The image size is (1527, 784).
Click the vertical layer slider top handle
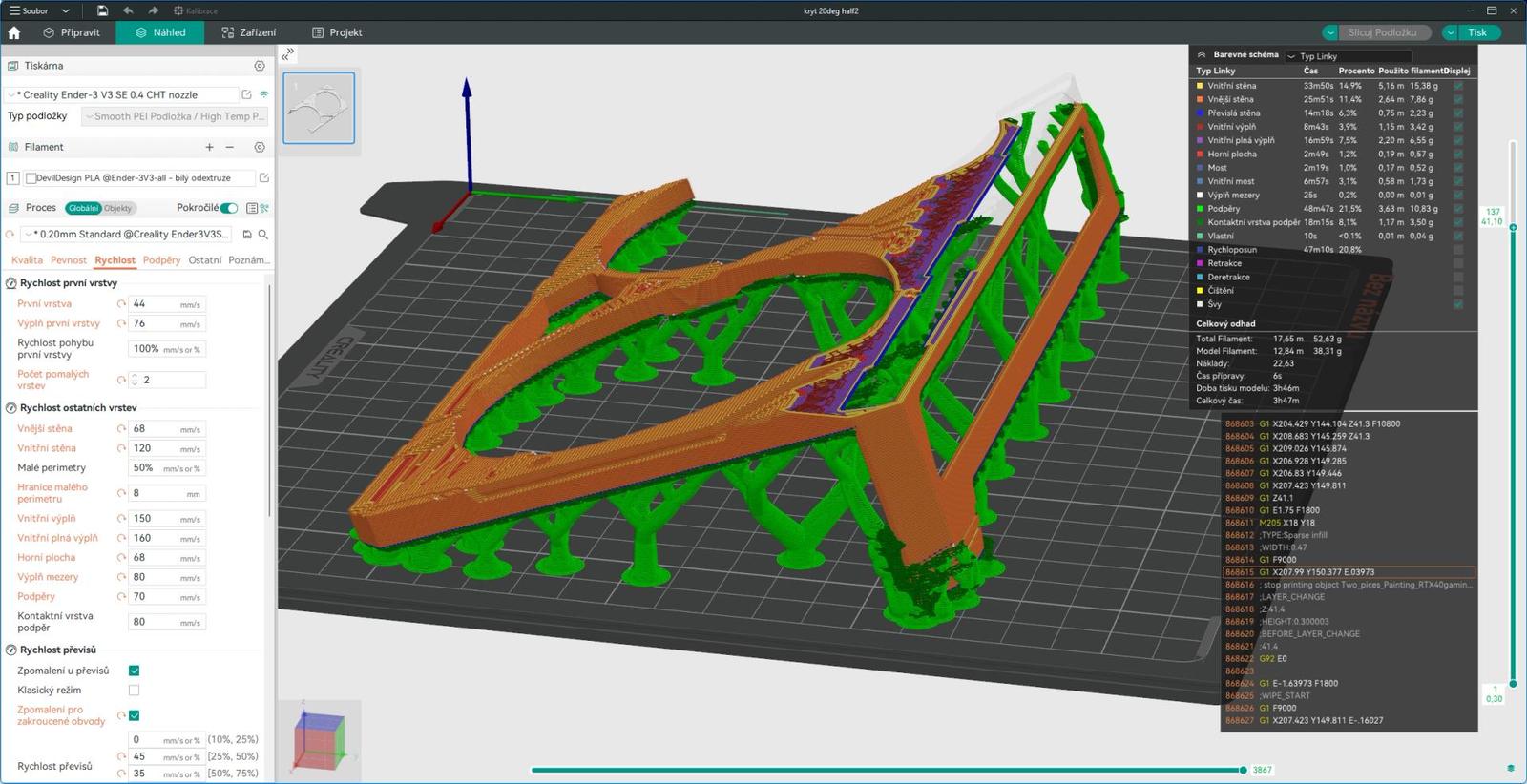[x=1513, y=227]
